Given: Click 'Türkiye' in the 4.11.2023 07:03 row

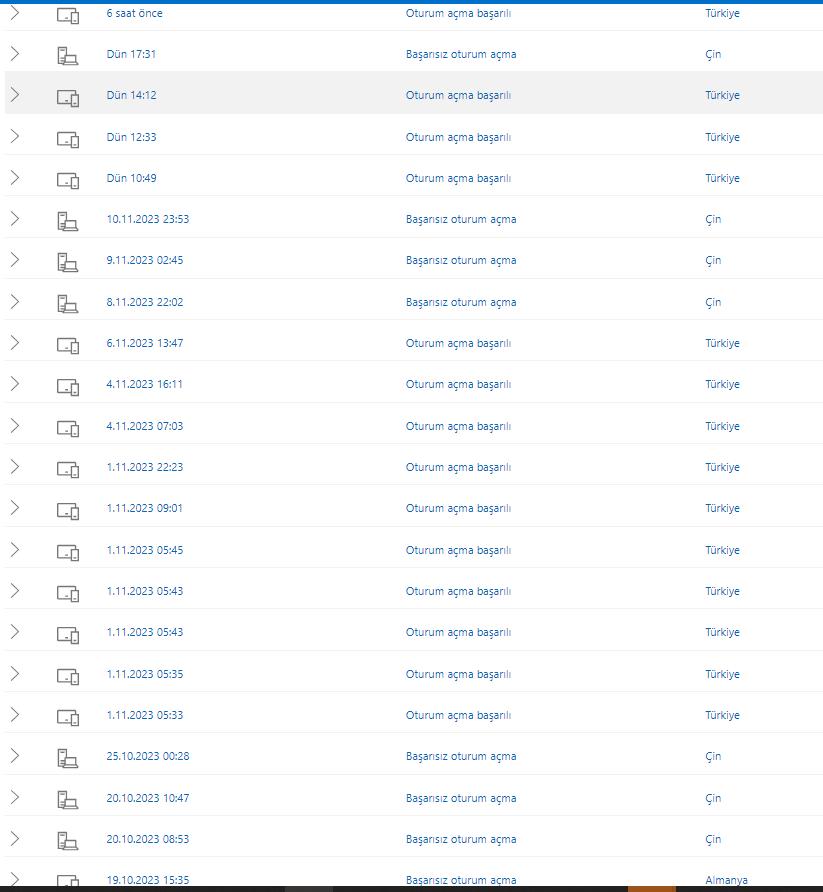Looking at the screenshot, I should pos(722,426).
